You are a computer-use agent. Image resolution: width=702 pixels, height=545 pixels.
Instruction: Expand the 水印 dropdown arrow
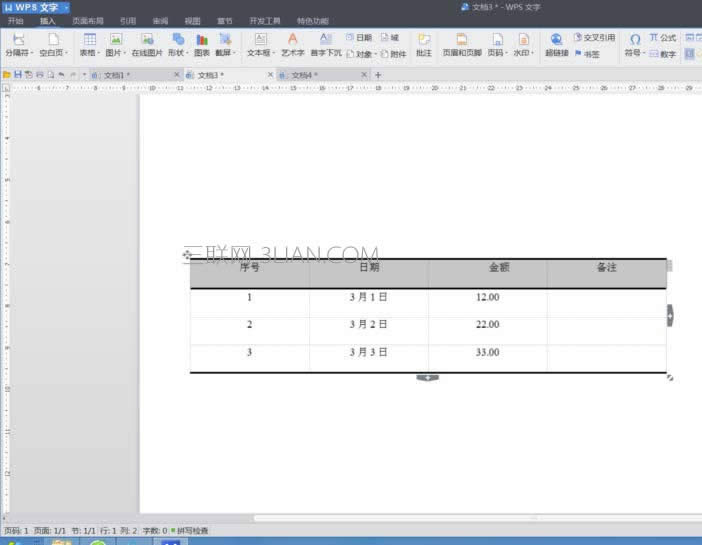click(x=532, y=53)
